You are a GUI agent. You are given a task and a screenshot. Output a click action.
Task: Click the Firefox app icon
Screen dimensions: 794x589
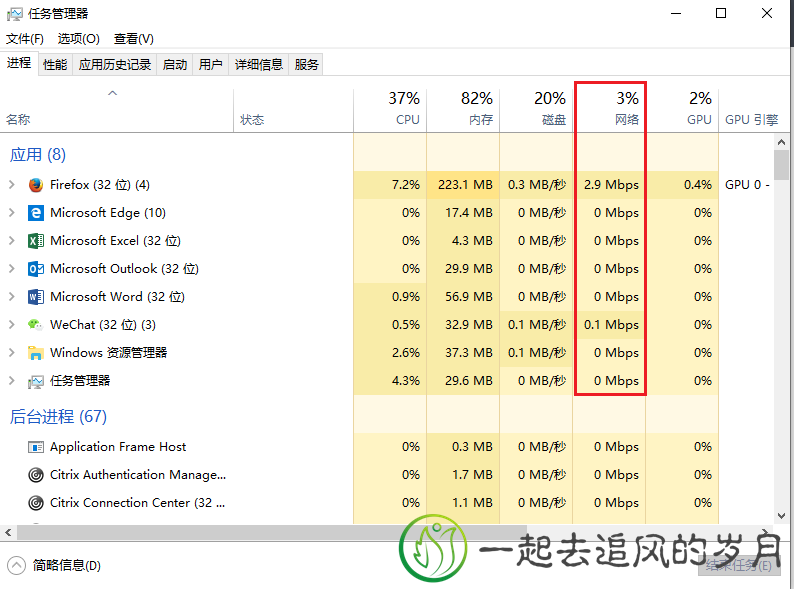tap(35, 185)
